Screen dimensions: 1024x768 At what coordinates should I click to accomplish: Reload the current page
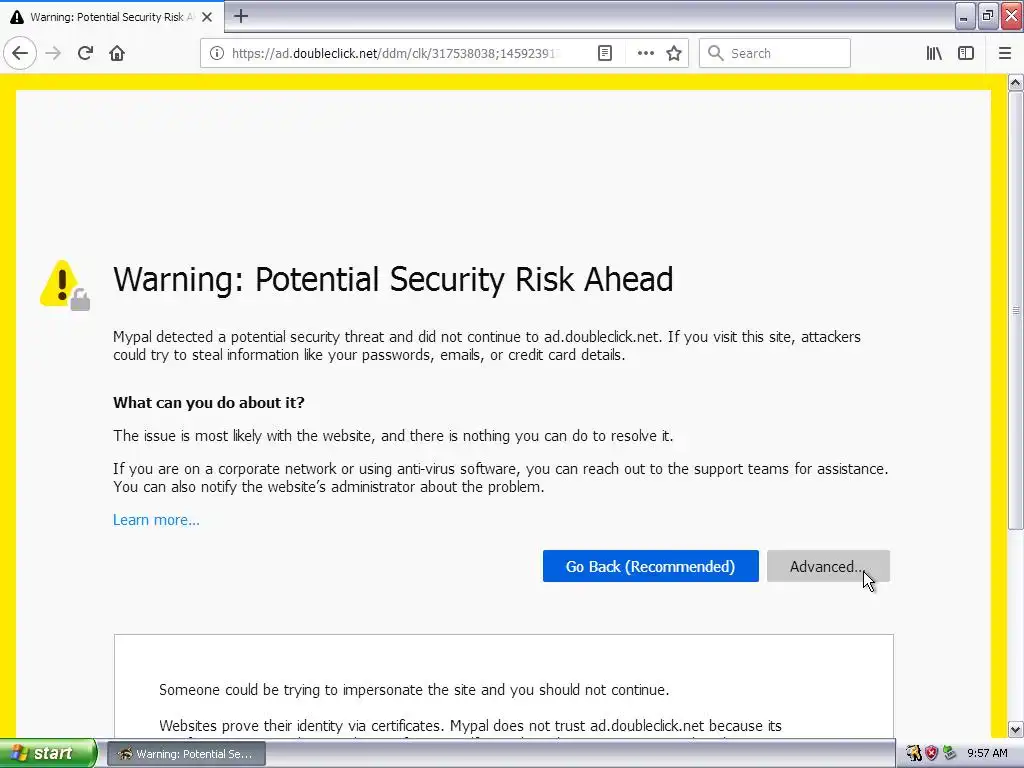85,53
